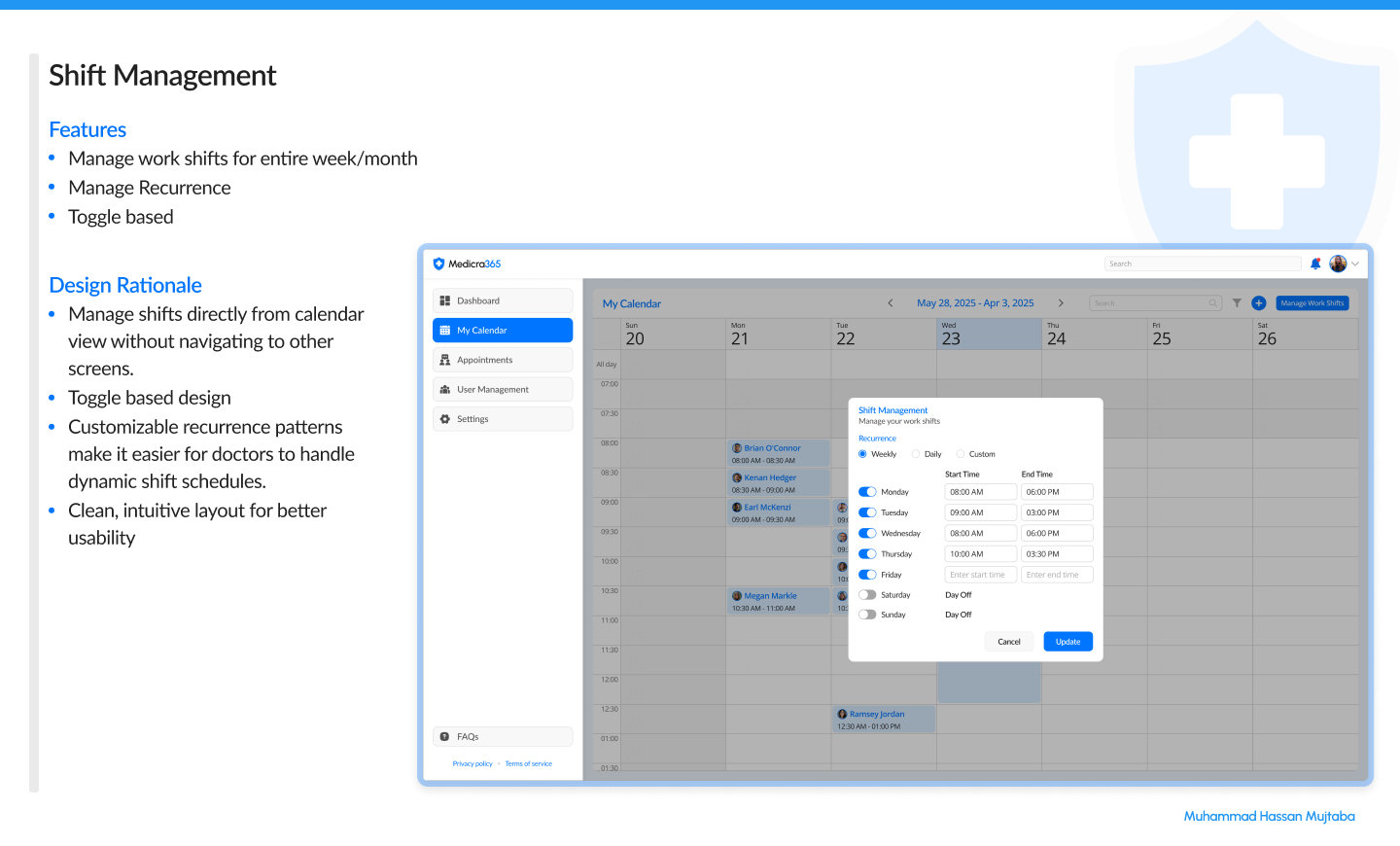Enable the Saturday shift toggle
The image size is (1400, 846).
tap(866, 594)
